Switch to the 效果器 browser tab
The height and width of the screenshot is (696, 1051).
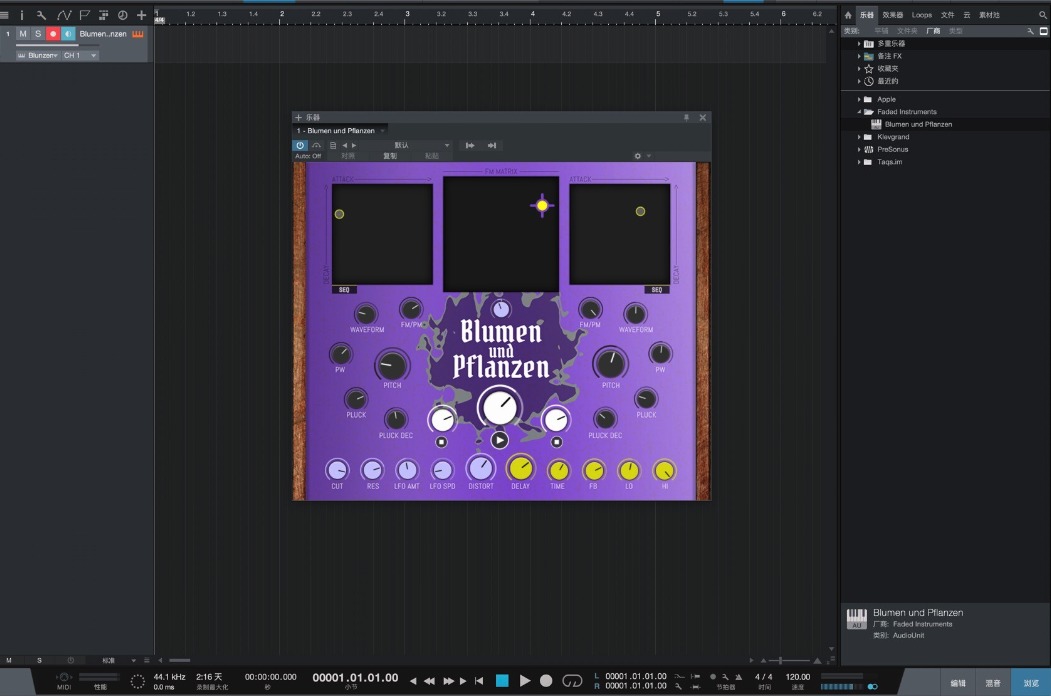(892, 15)
